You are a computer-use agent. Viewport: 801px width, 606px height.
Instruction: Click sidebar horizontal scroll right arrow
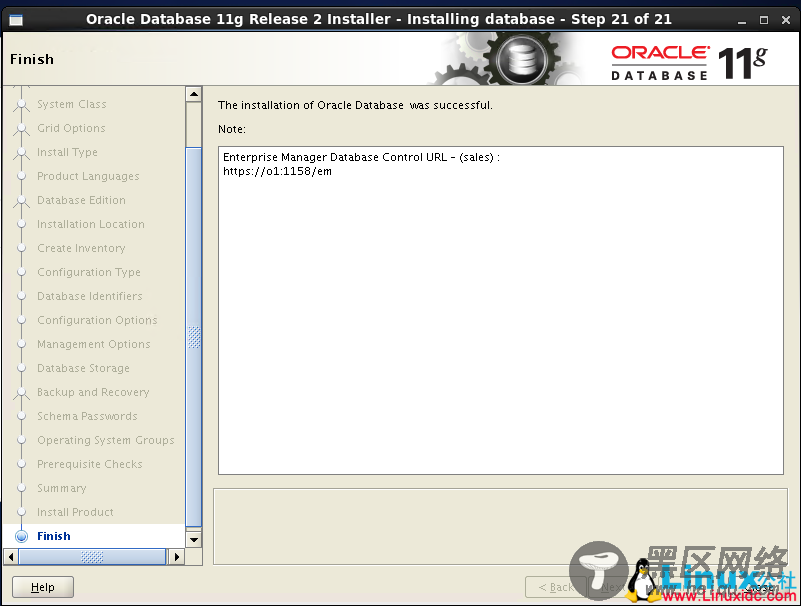tap(176, 556)
